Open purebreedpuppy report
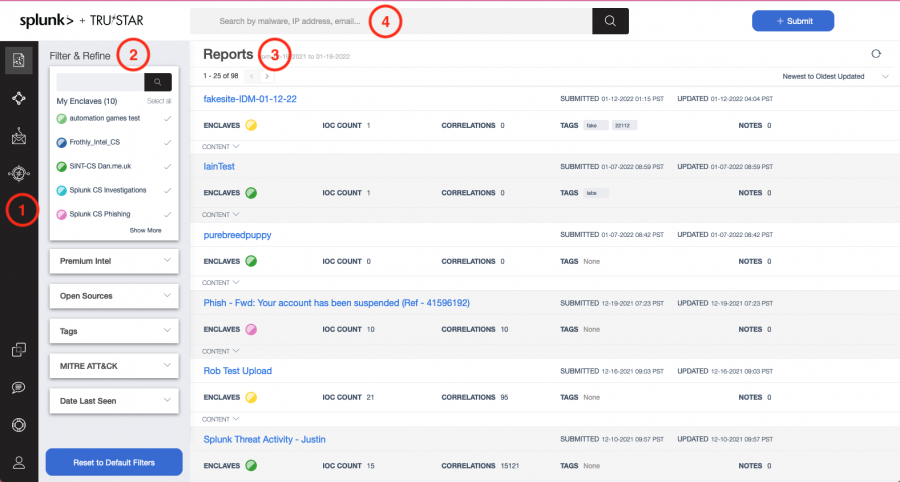Viewport: 900px width, 482px height. (x=237, y=235)
